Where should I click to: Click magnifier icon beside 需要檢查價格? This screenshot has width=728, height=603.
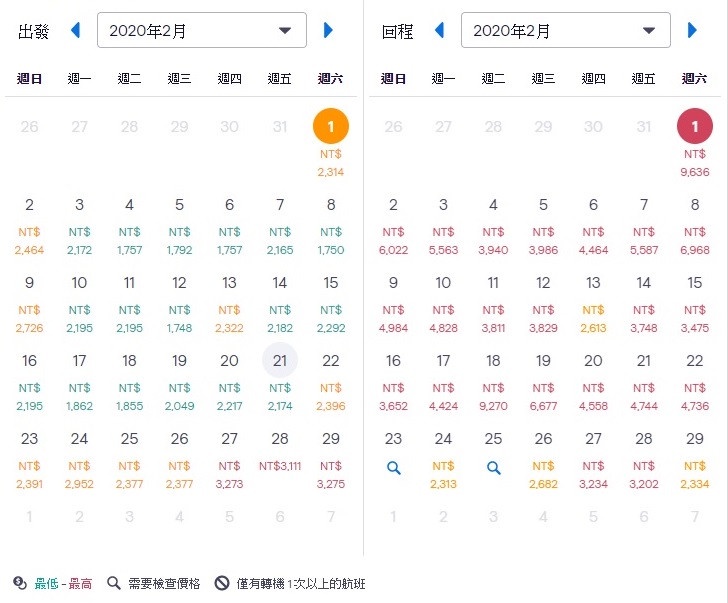point(114,583)
